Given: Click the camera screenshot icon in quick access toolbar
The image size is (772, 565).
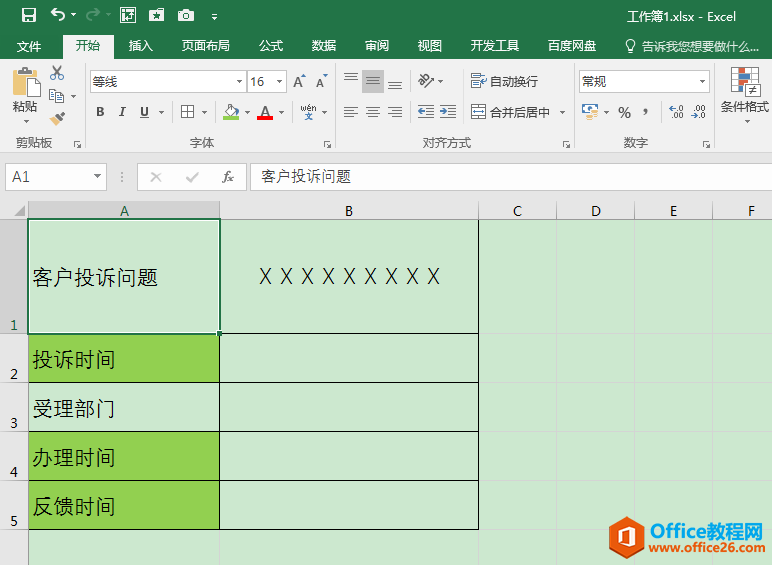Looking at the screenshot, I should 186,15.
